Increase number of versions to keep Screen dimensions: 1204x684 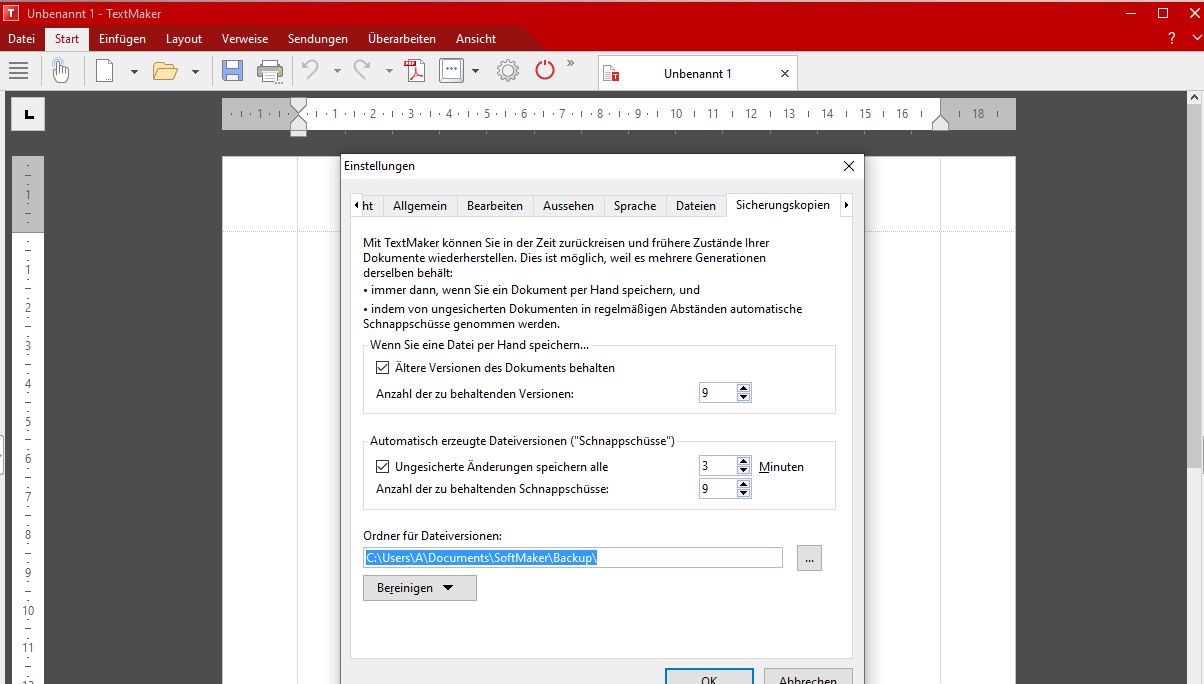[x=743, y=388]
